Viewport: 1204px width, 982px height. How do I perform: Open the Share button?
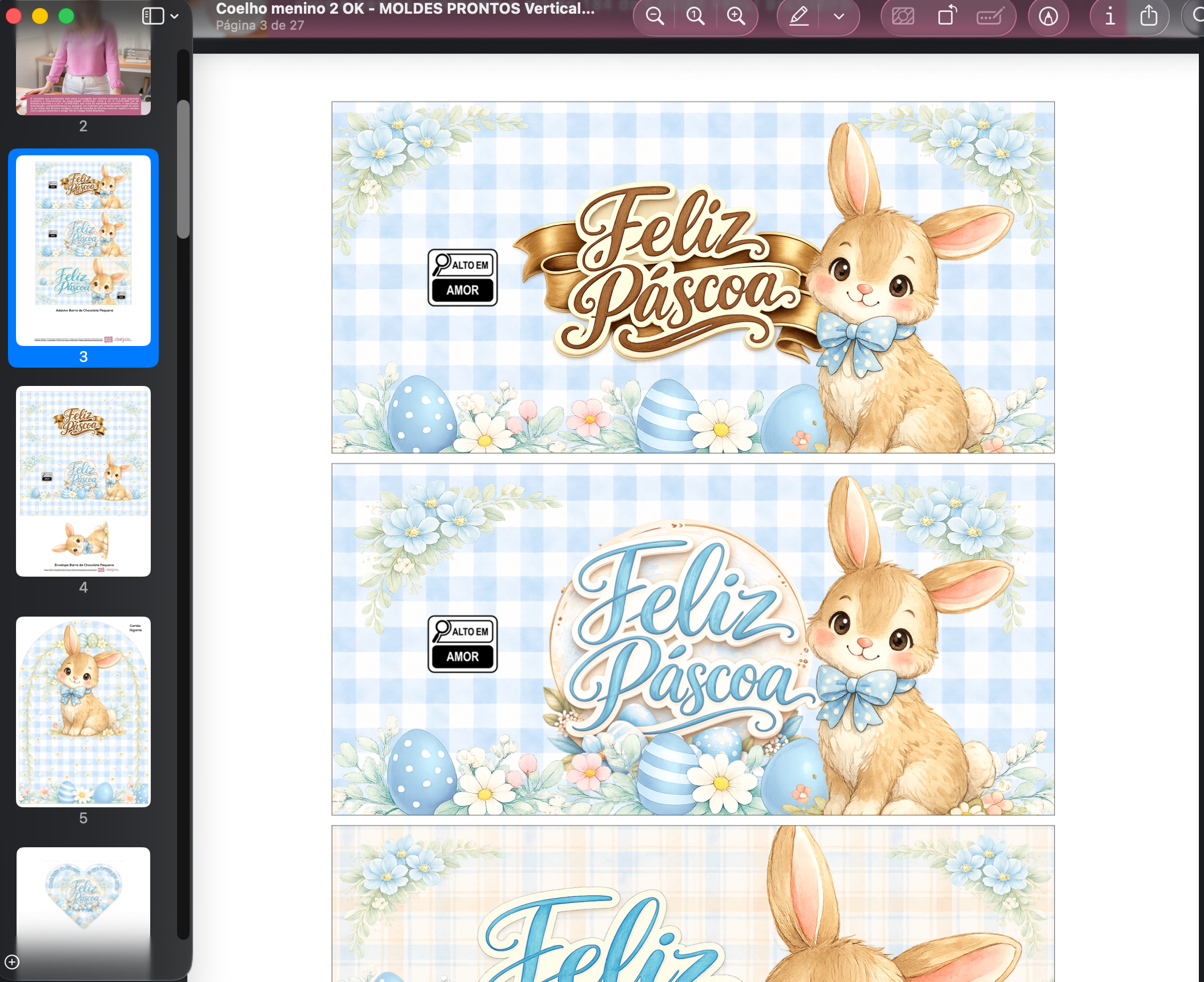[1149, 17]
